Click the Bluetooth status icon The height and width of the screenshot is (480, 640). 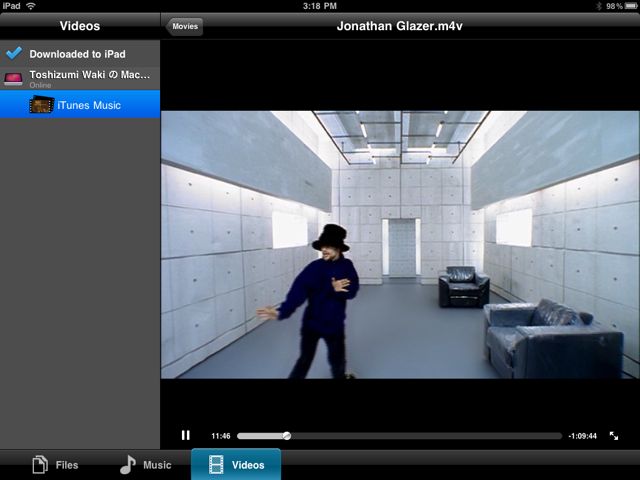point(599,6)
